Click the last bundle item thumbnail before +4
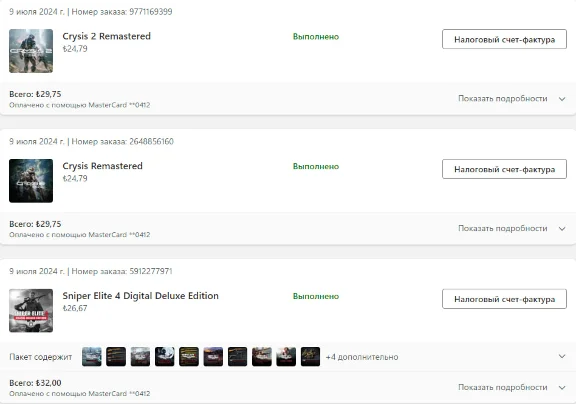Screen dimensions: 576x404 coord(310,357)
